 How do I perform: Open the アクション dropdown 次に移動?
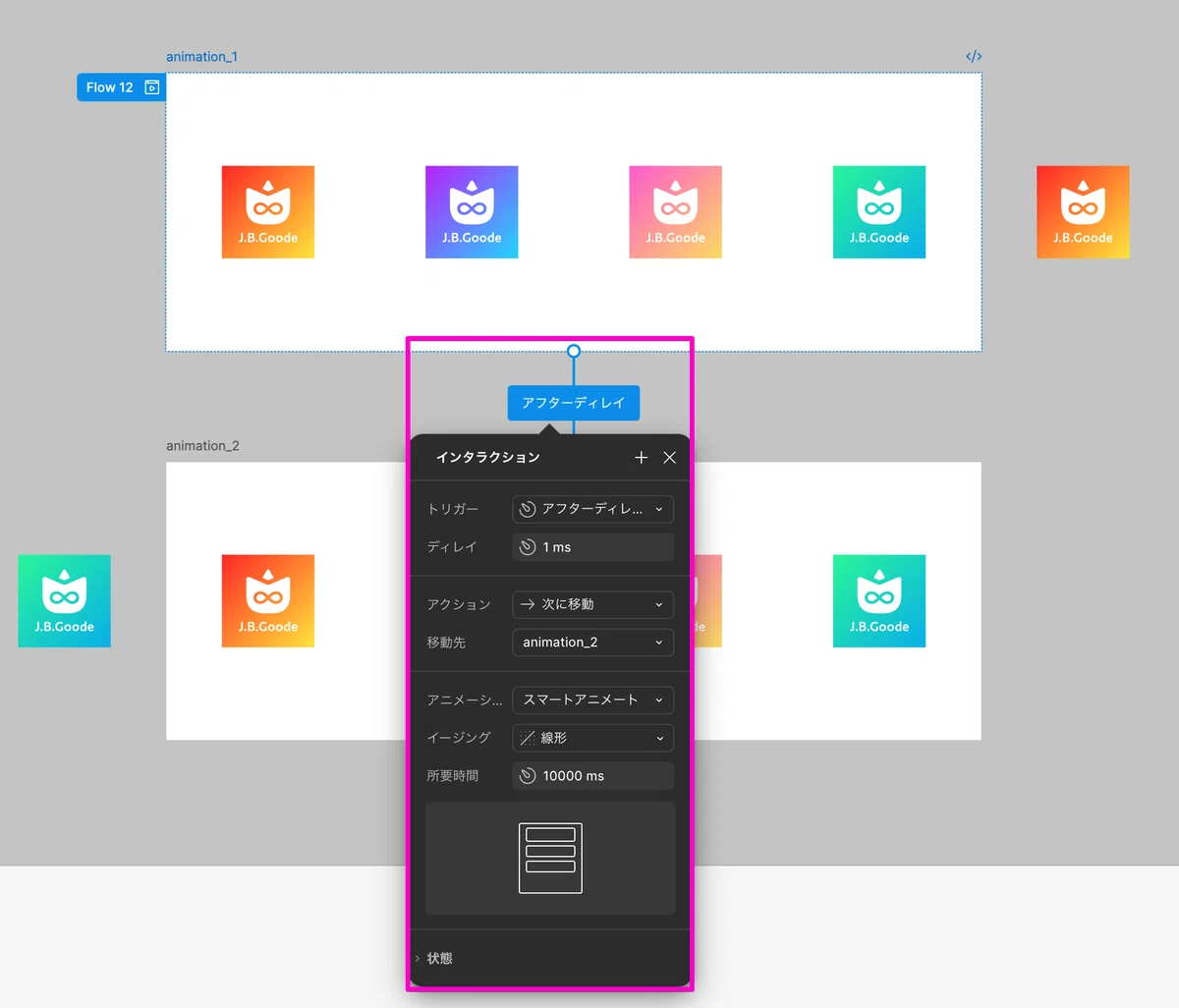593,604
